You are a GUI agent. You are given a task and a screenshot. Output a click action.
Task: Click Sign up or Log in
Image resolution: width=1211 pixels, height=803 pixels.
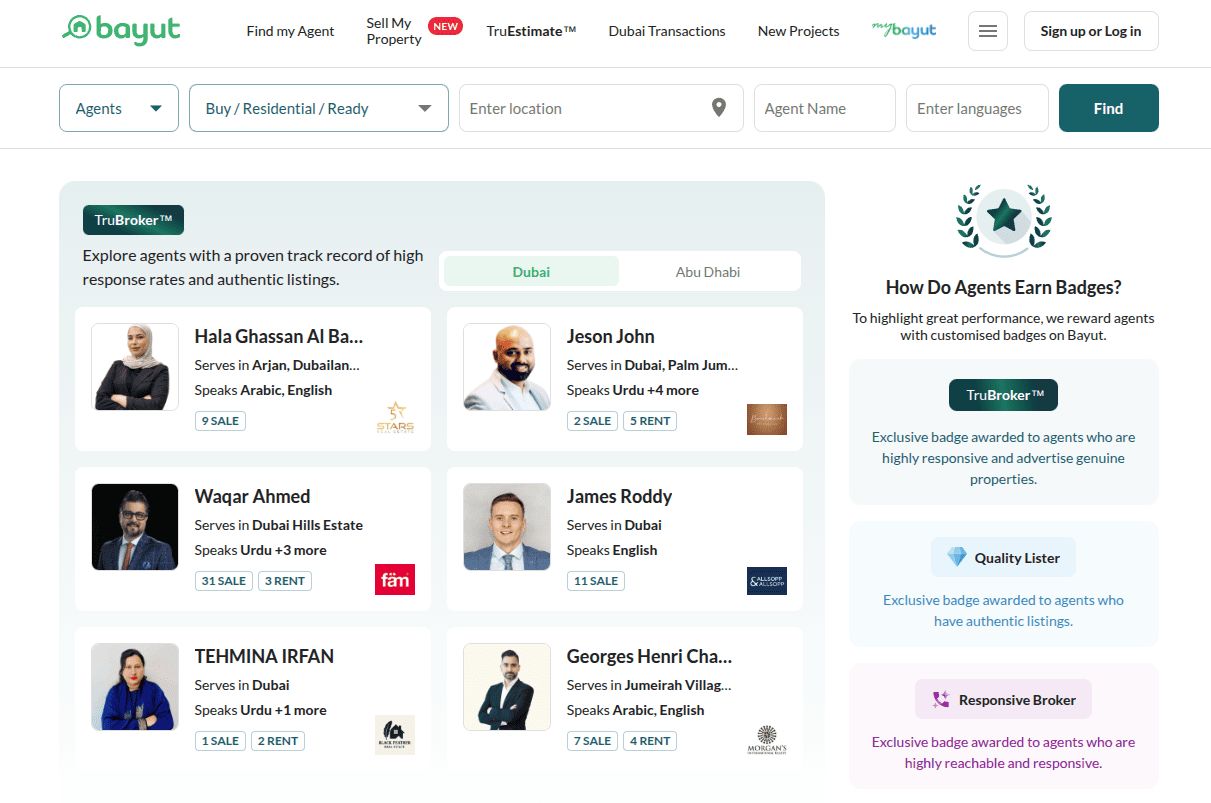click(x=1090, y=31)
